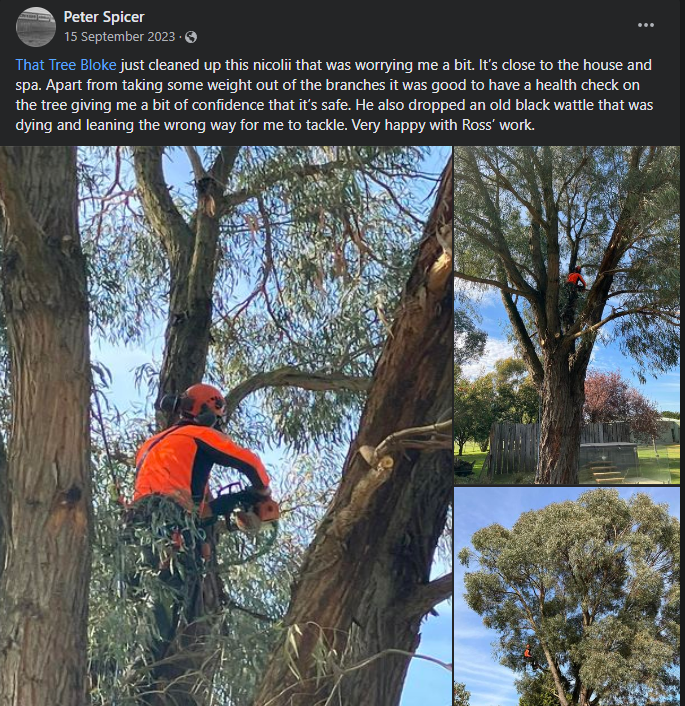Viewport: 685px width, 706px height.
Task: Click the globe public audience icon
Action: coord(191,37)
